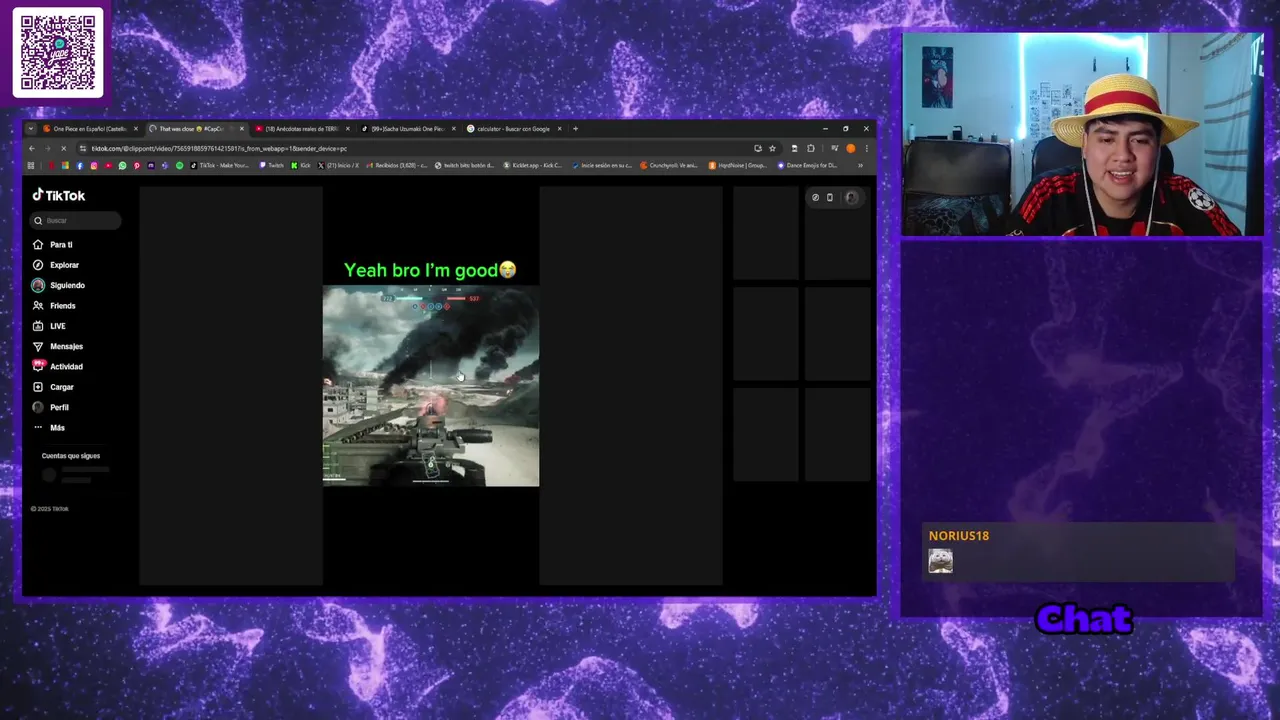Click the phone app icon at TikTok top right
Viewport: 1280px width, 720px height.
(x=829, y=197)
